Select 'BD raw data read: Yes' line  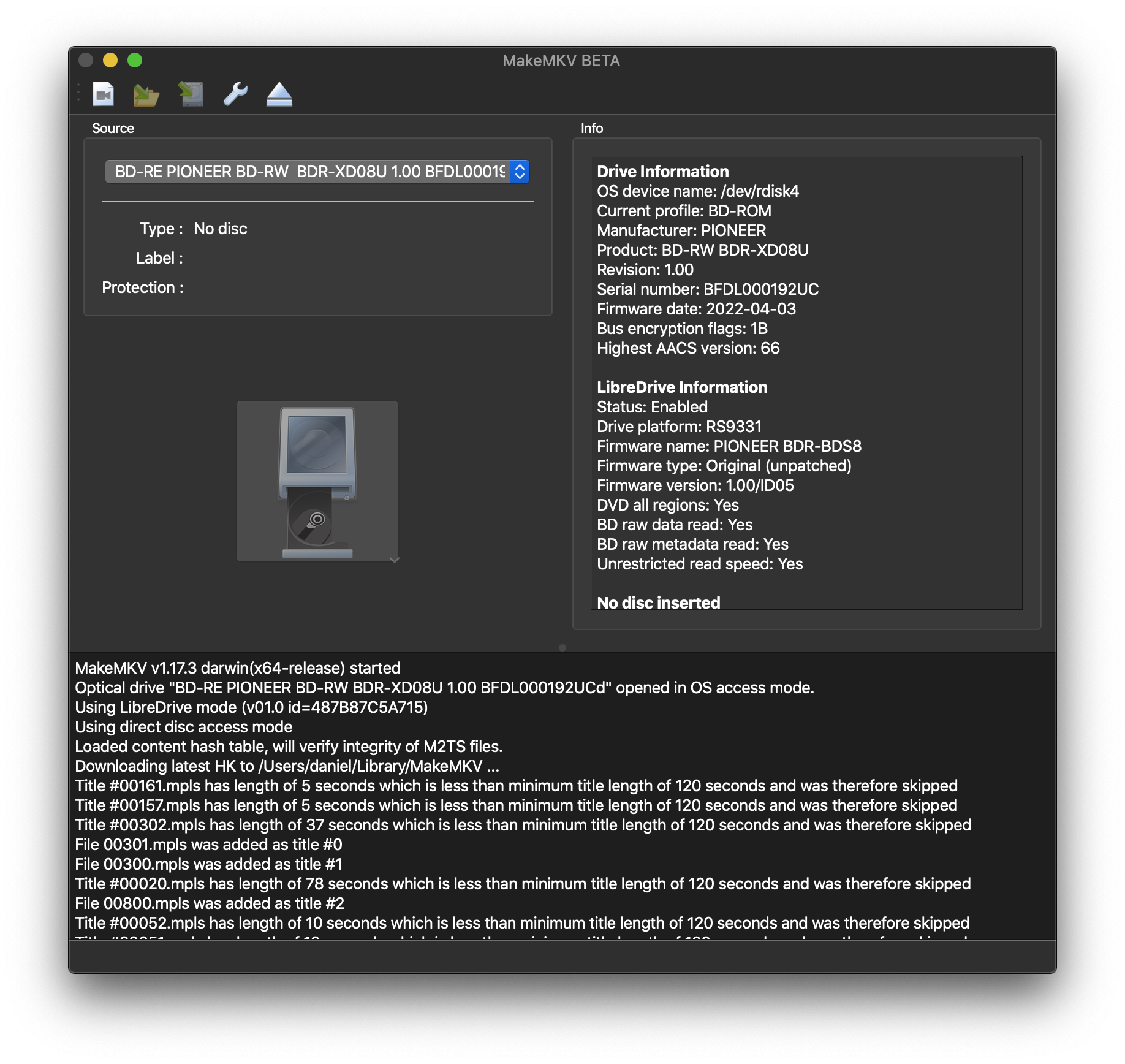(675, 525)
